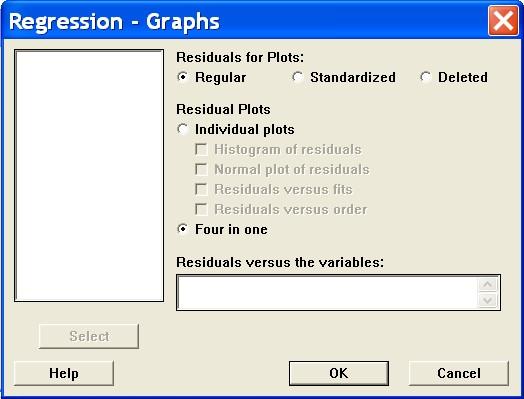
Task: Click the Select button
Action: point(89,336)
